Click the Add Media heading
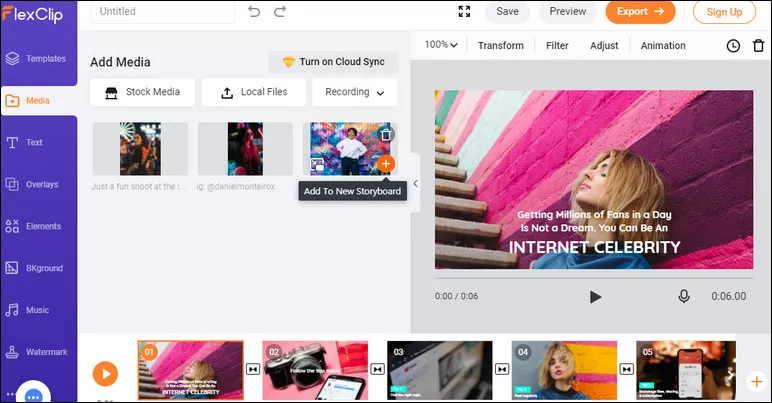 (x=120, y=62)
